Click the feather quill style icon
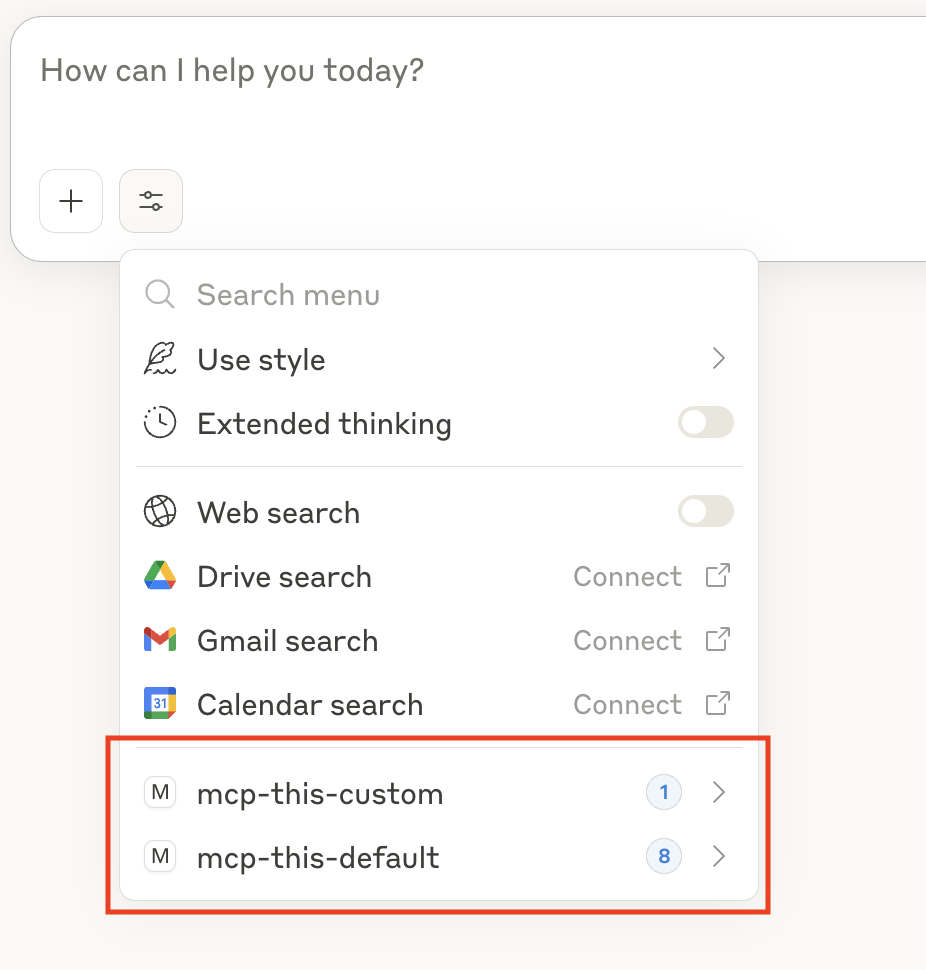926x970 pixels. (x=160, y=359)
